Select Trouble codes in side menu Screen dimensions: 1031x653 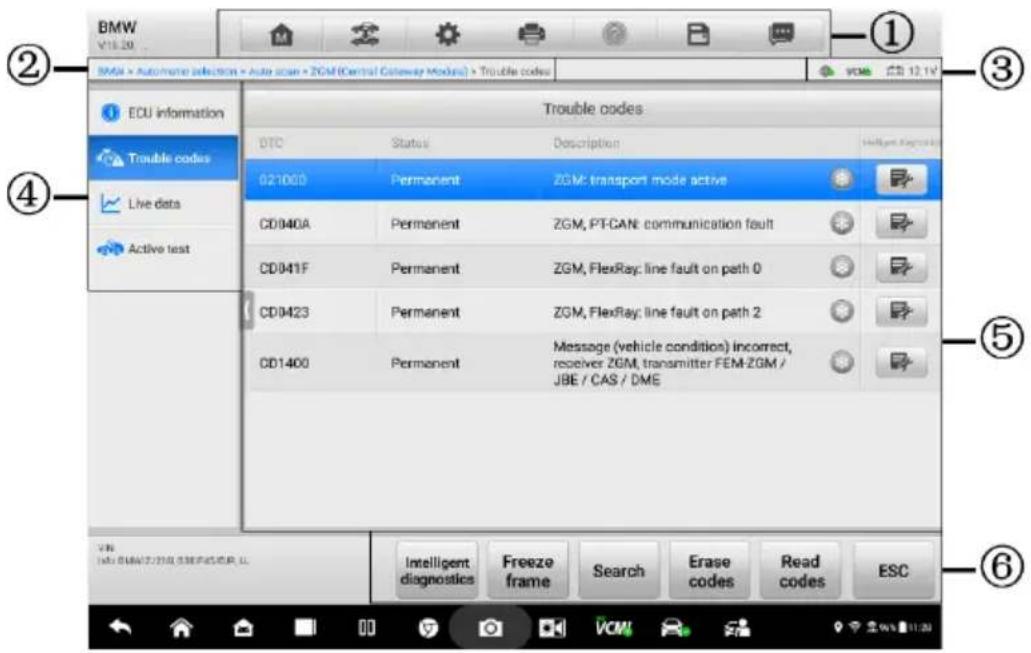[163, 158]
